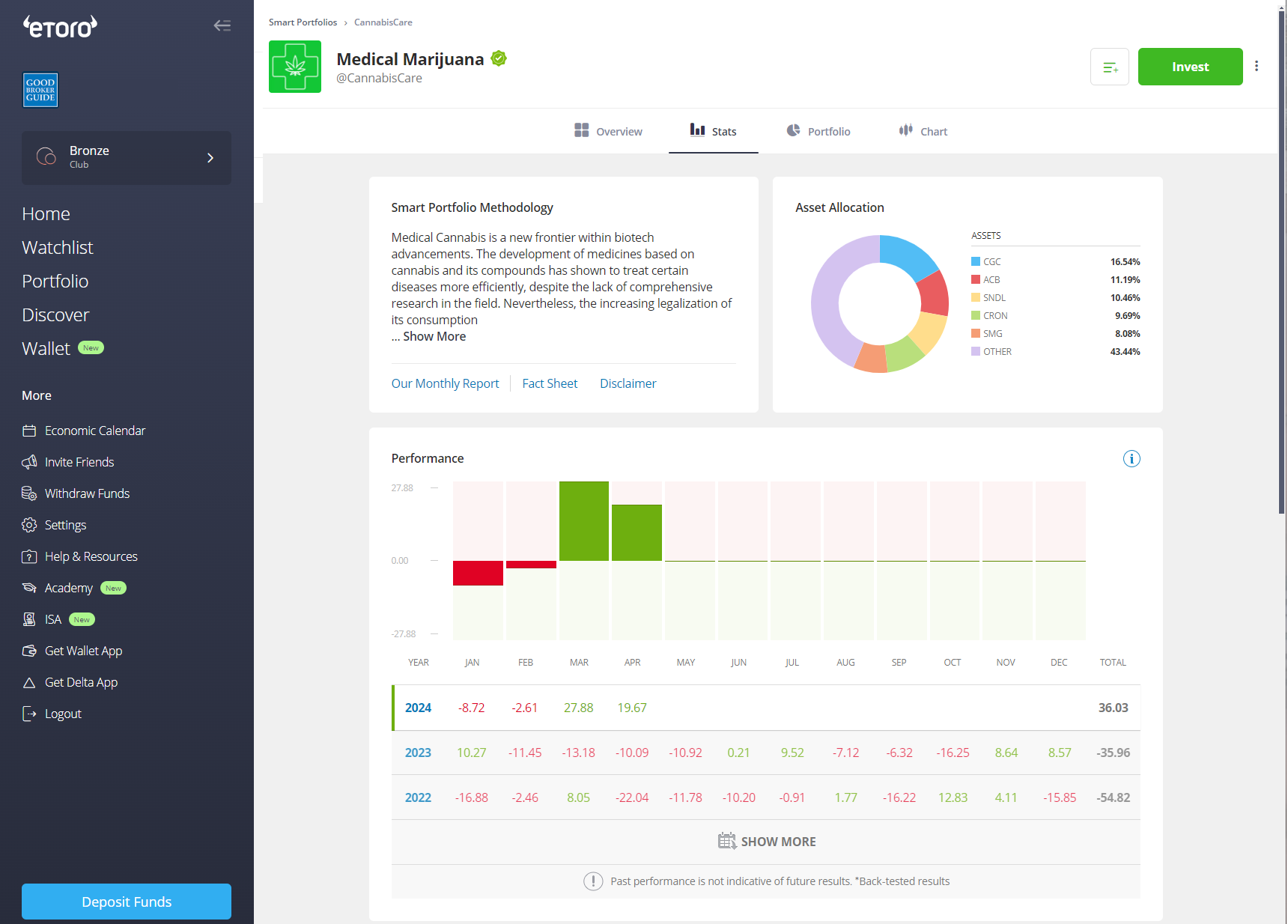Screen dimensions: 1288x924
Task: Go to Home in sidebar
Action: pos(46,214)
